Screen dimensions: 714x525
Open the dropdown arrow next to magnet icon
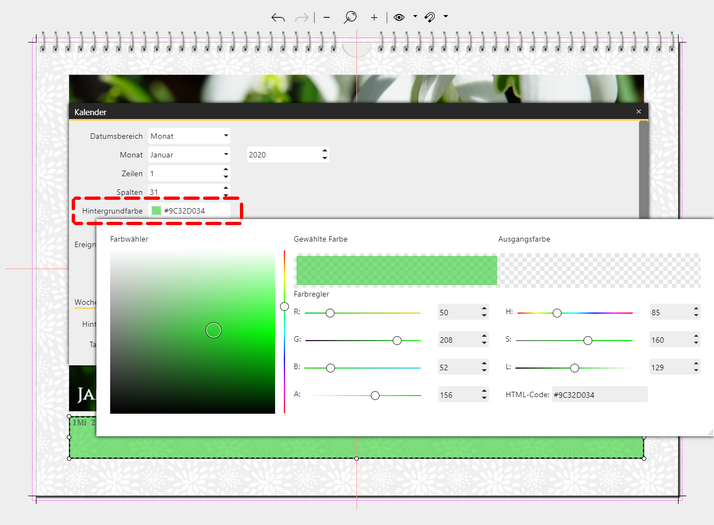point(445,17)
